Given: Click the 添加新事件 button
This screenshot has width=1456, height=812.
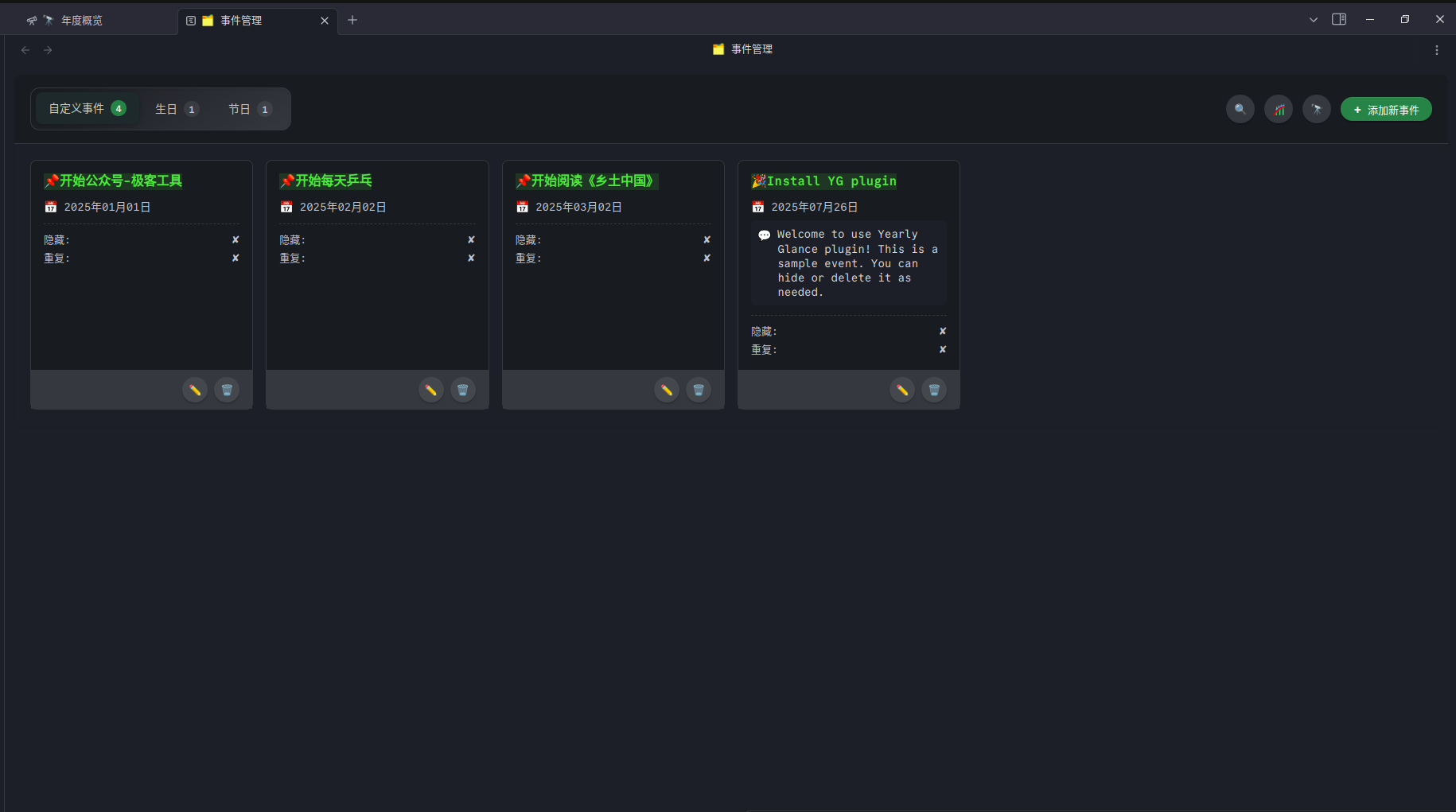Looking at the screenshot, I should 1386,110.
